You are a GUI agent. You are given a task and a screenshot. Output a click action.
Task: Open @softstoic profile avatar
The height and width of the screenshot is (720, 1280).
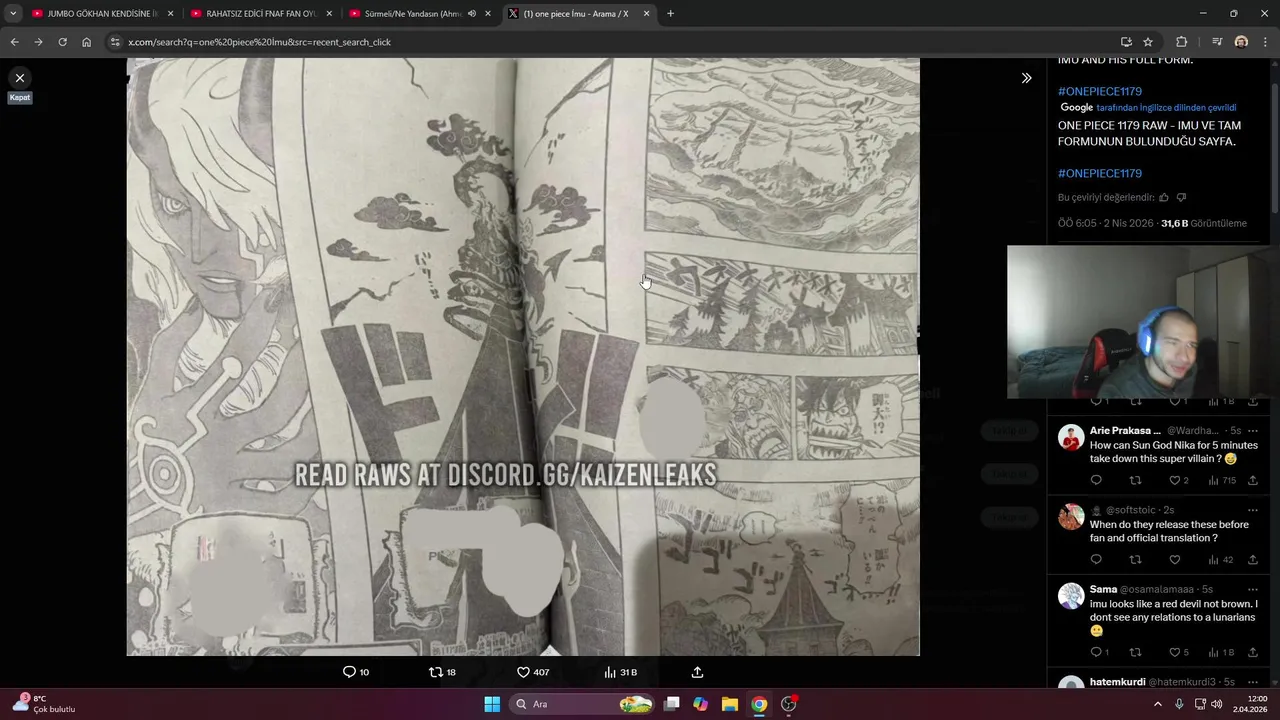1071,516
